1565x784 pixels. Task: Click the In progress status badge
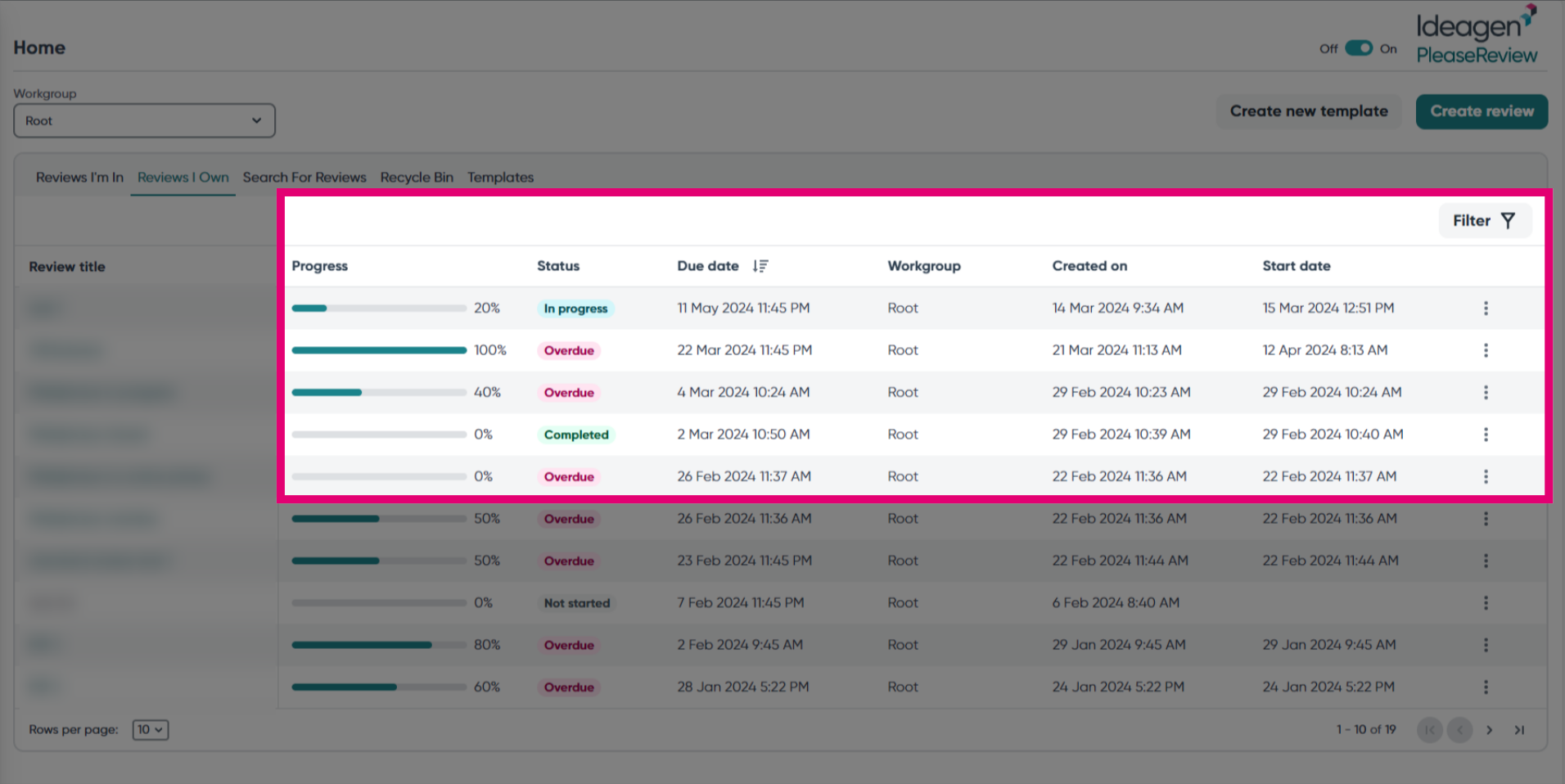pos(576,309)
